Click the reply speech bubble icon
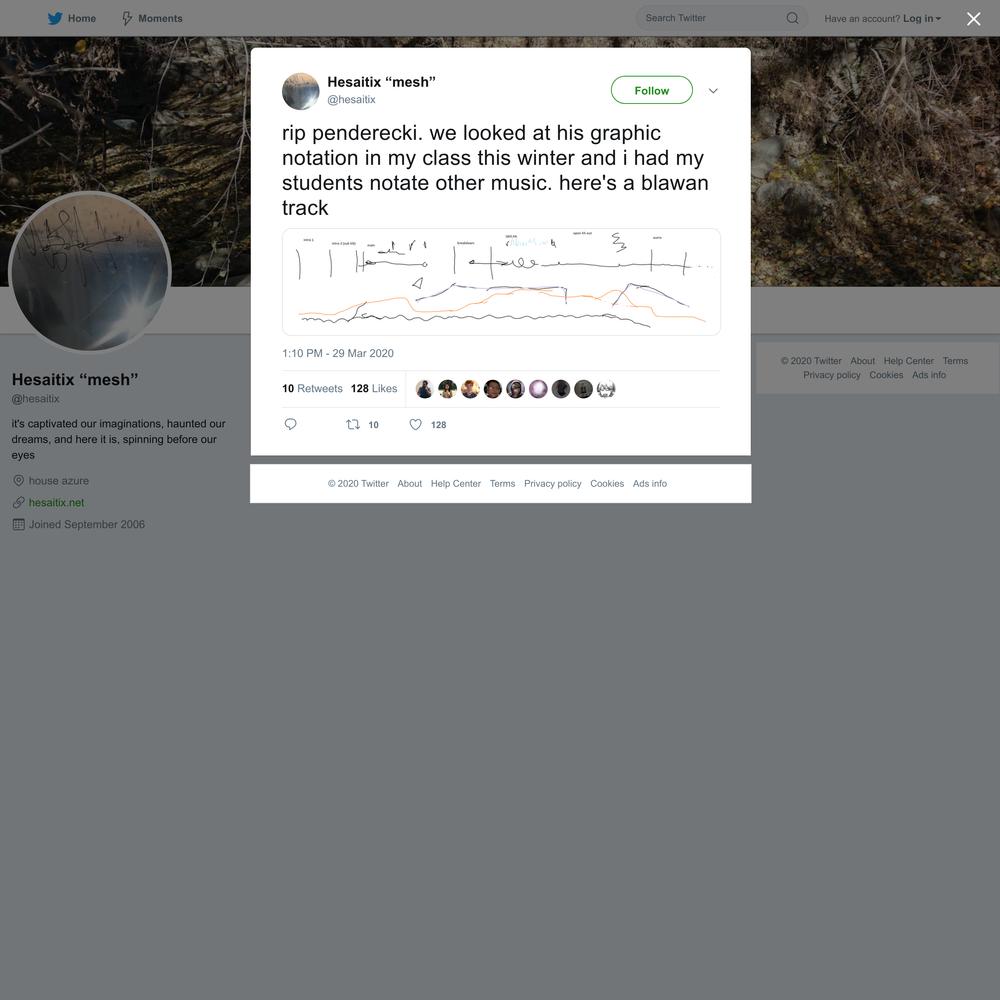The width and height of the screenshot is (1000, 1000). pyautogui.click(x=290, y=424)
